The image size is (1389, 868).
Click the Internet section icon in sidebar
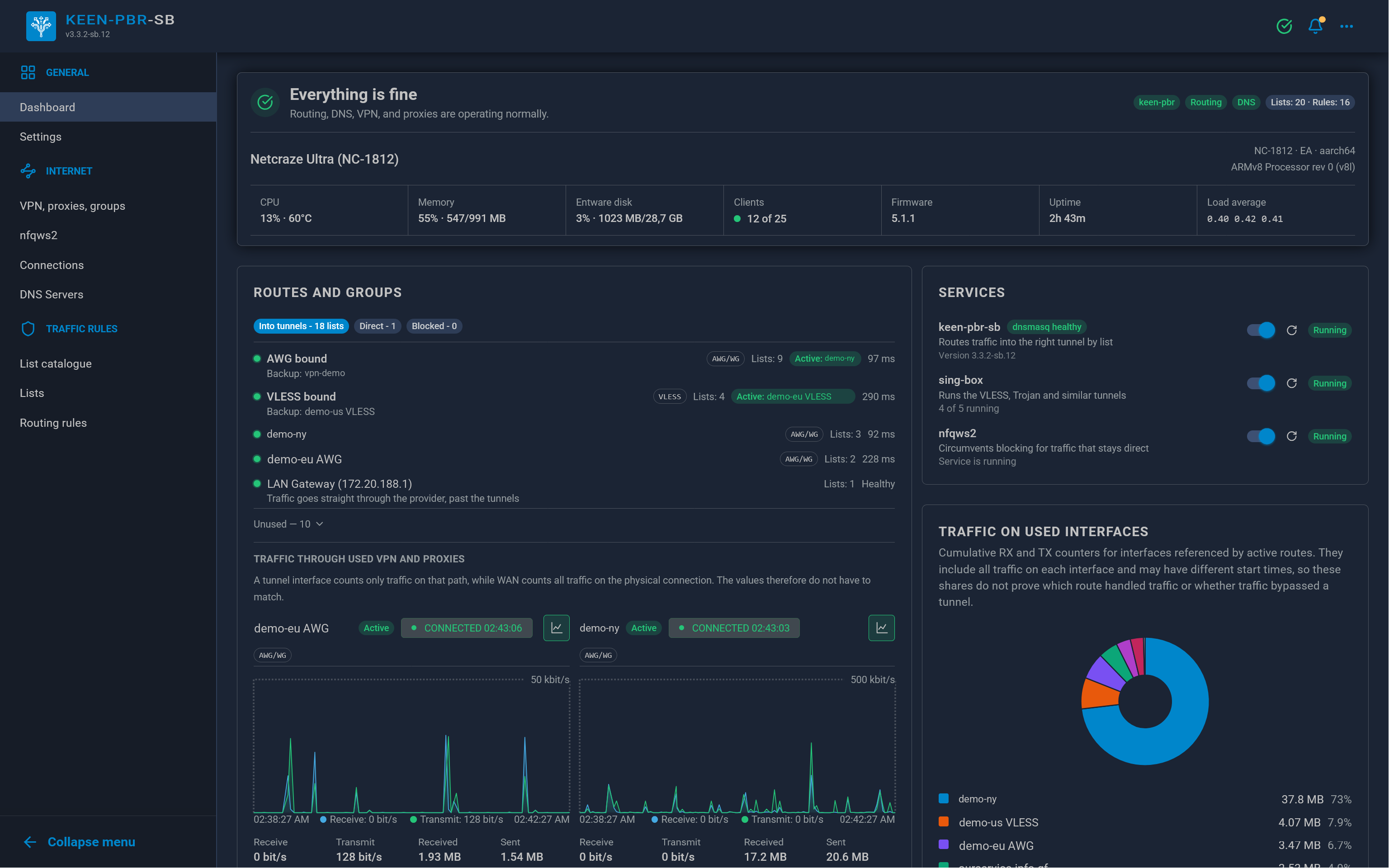tap(28, 171)
